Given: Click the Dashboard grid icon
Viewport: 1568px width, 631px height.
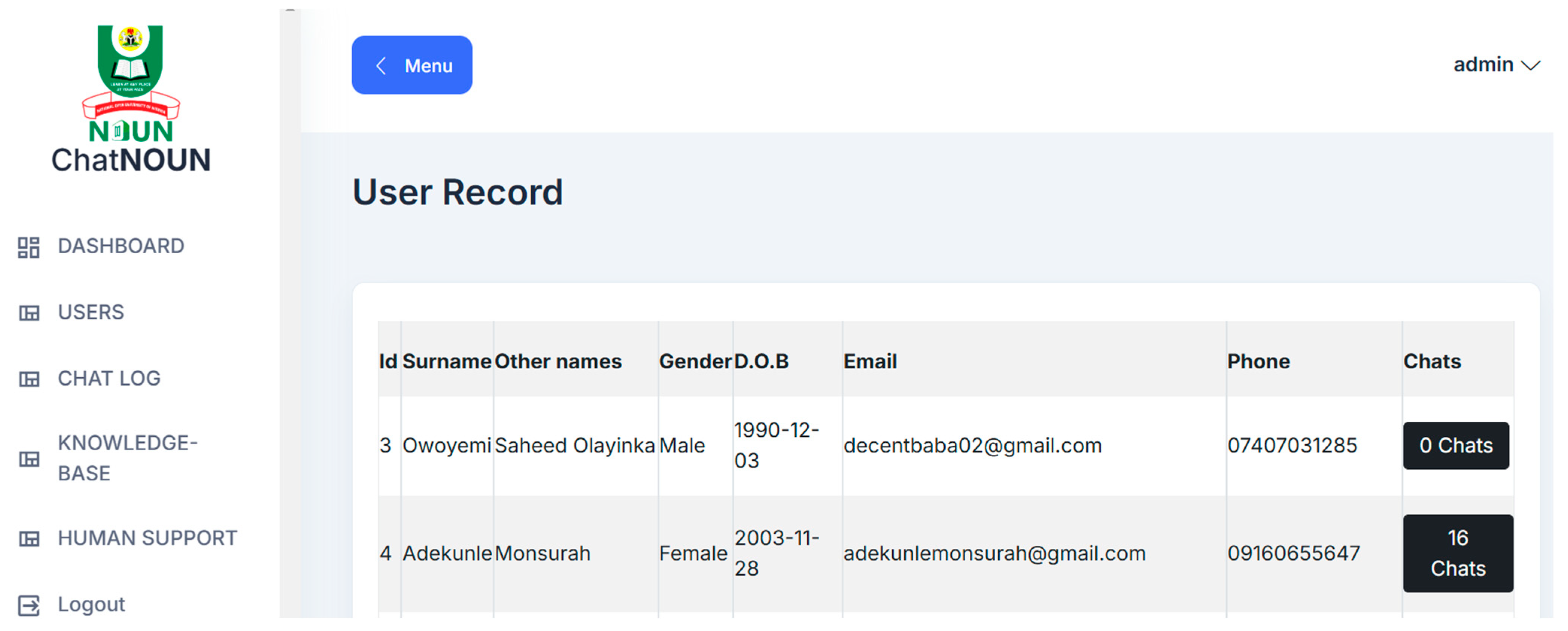Looking at the screenshot, I should tap(29, 247).
